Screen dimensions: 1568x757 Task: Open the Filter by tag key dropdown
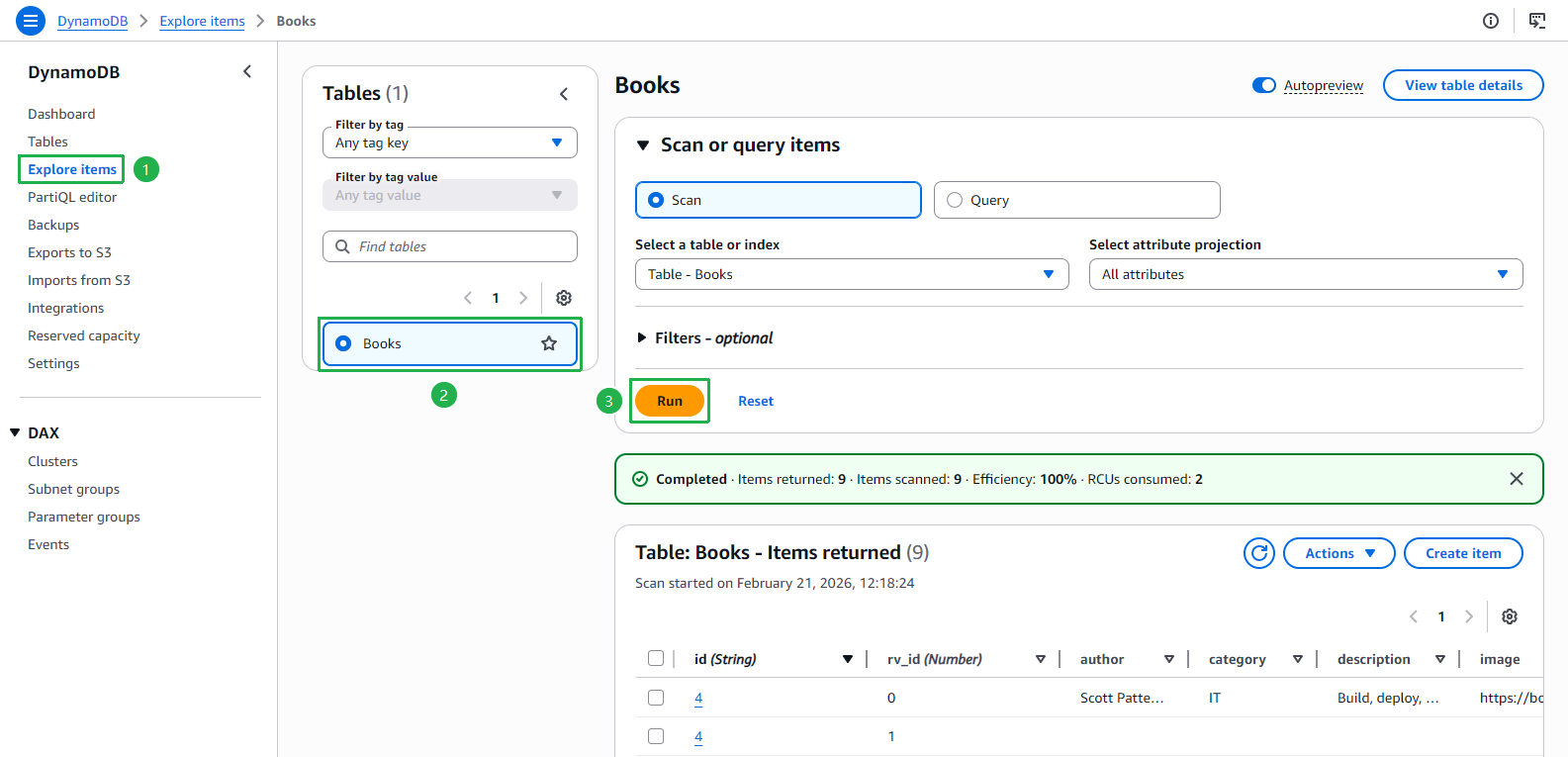tap(450, 142)
